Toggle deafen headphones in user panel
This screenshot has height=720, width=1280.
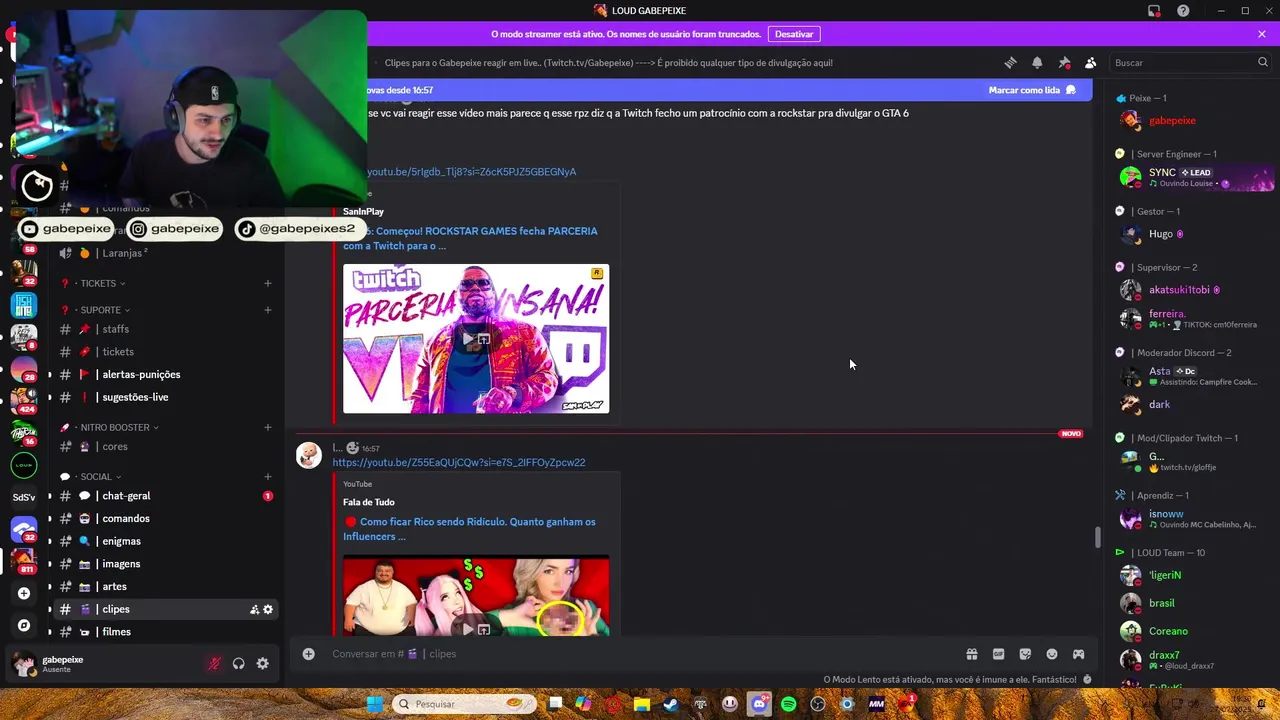point(238,663)
